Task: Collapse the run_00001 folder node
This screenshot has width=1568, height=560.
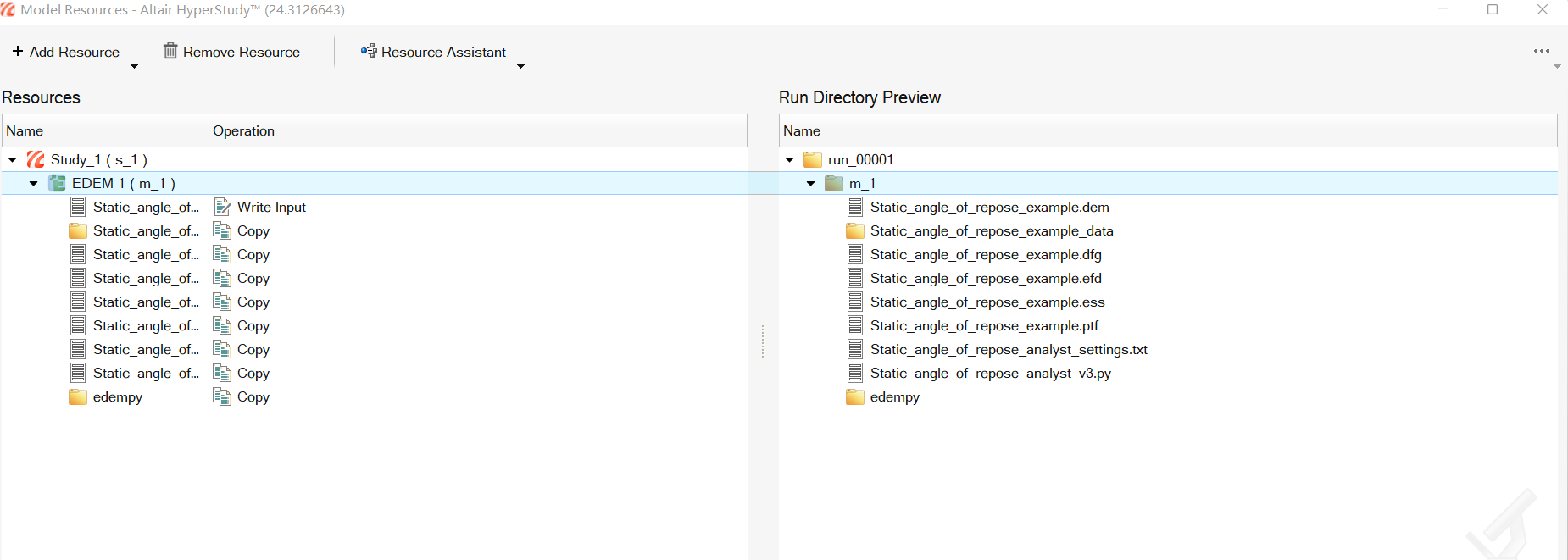Action: tap(790, 159)
